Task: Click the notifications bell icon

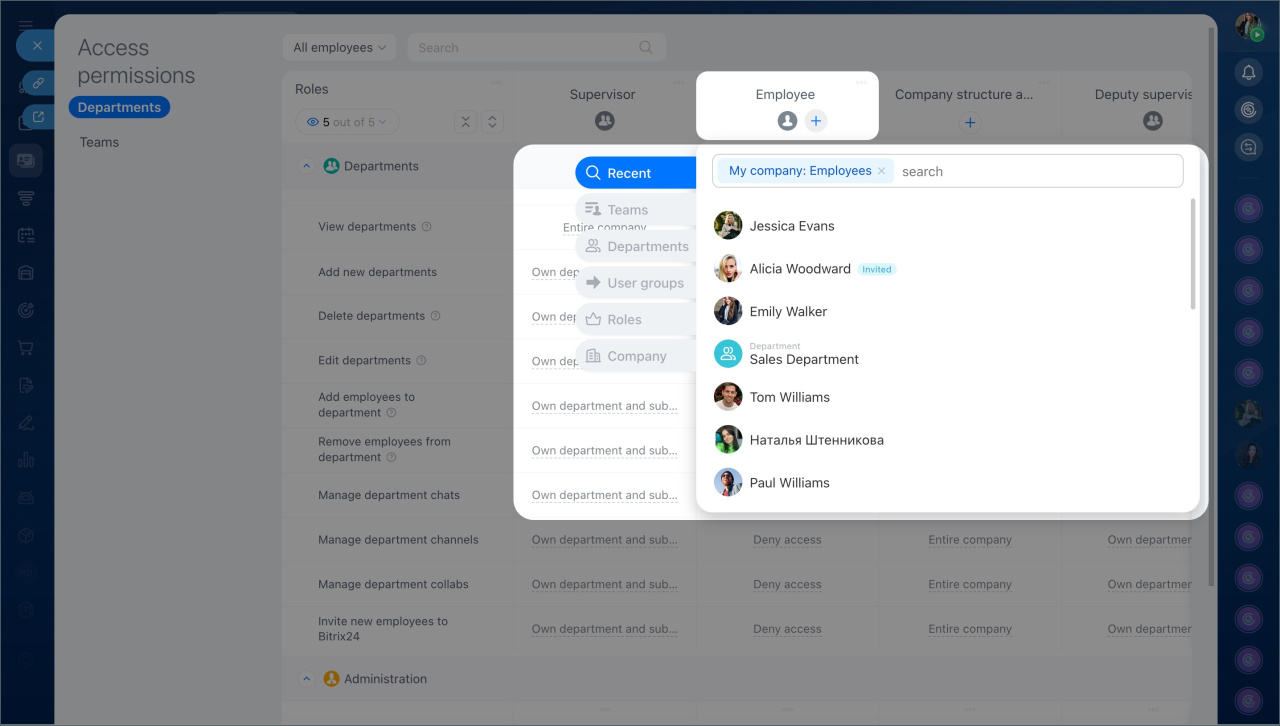Action: click(x=1248, y=72)
